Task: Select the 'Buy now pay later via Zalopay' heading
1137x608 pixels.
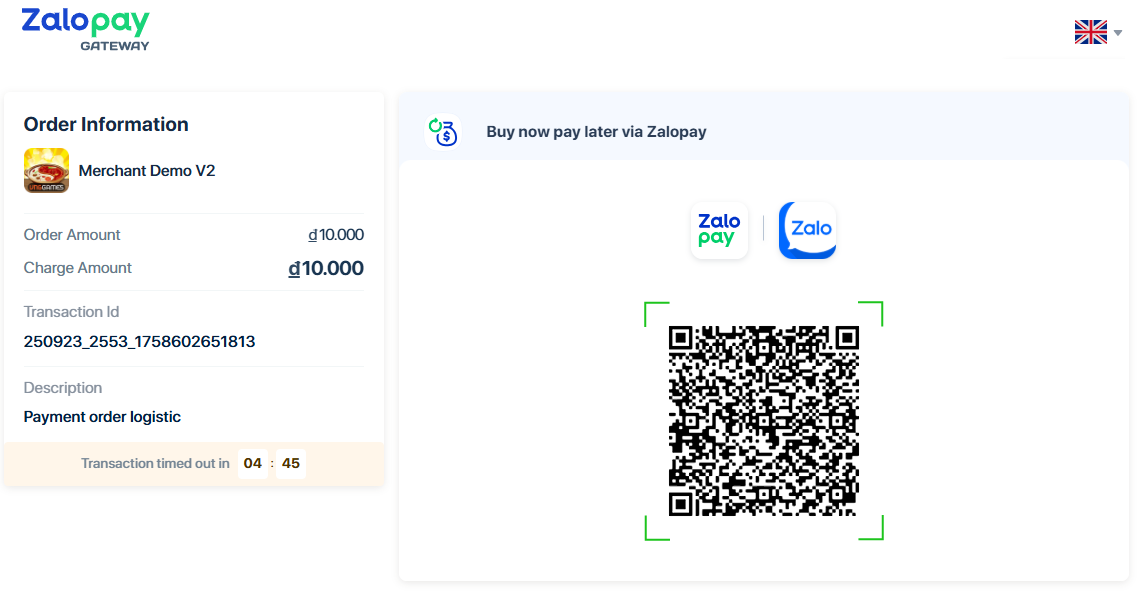Action: [x=596, y=132]
